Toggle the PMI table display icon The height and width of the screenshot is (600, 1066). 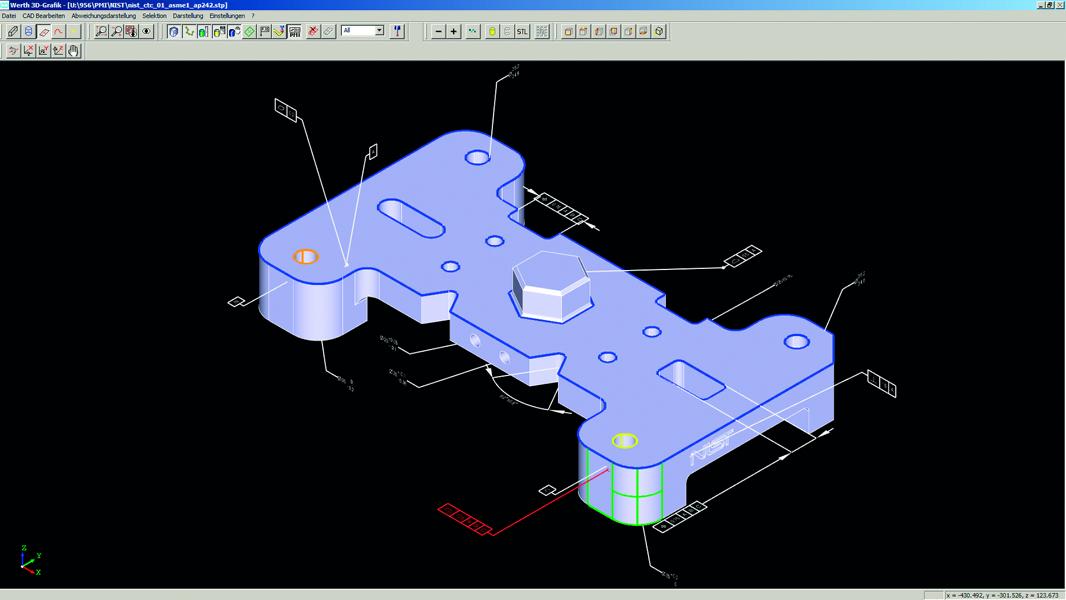[x=294, y=31]
